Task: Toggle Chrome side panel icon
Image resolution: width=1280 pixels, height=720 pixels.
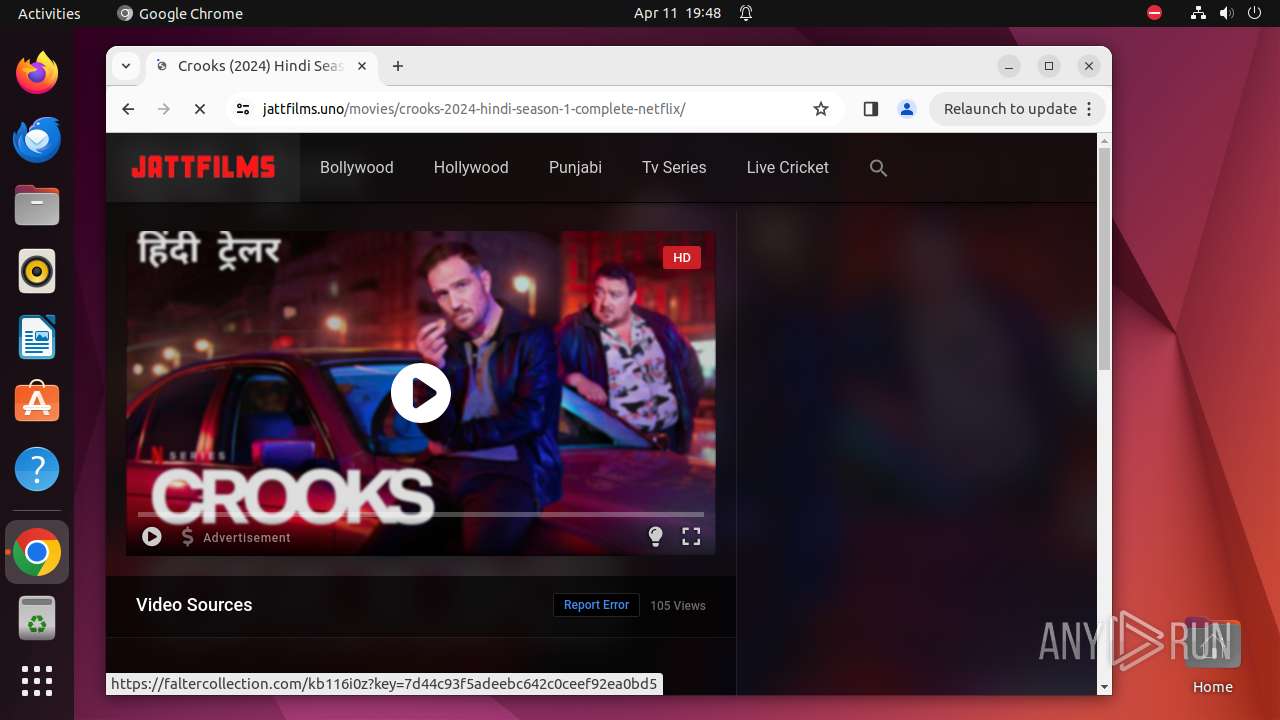Action: [870, 109]
